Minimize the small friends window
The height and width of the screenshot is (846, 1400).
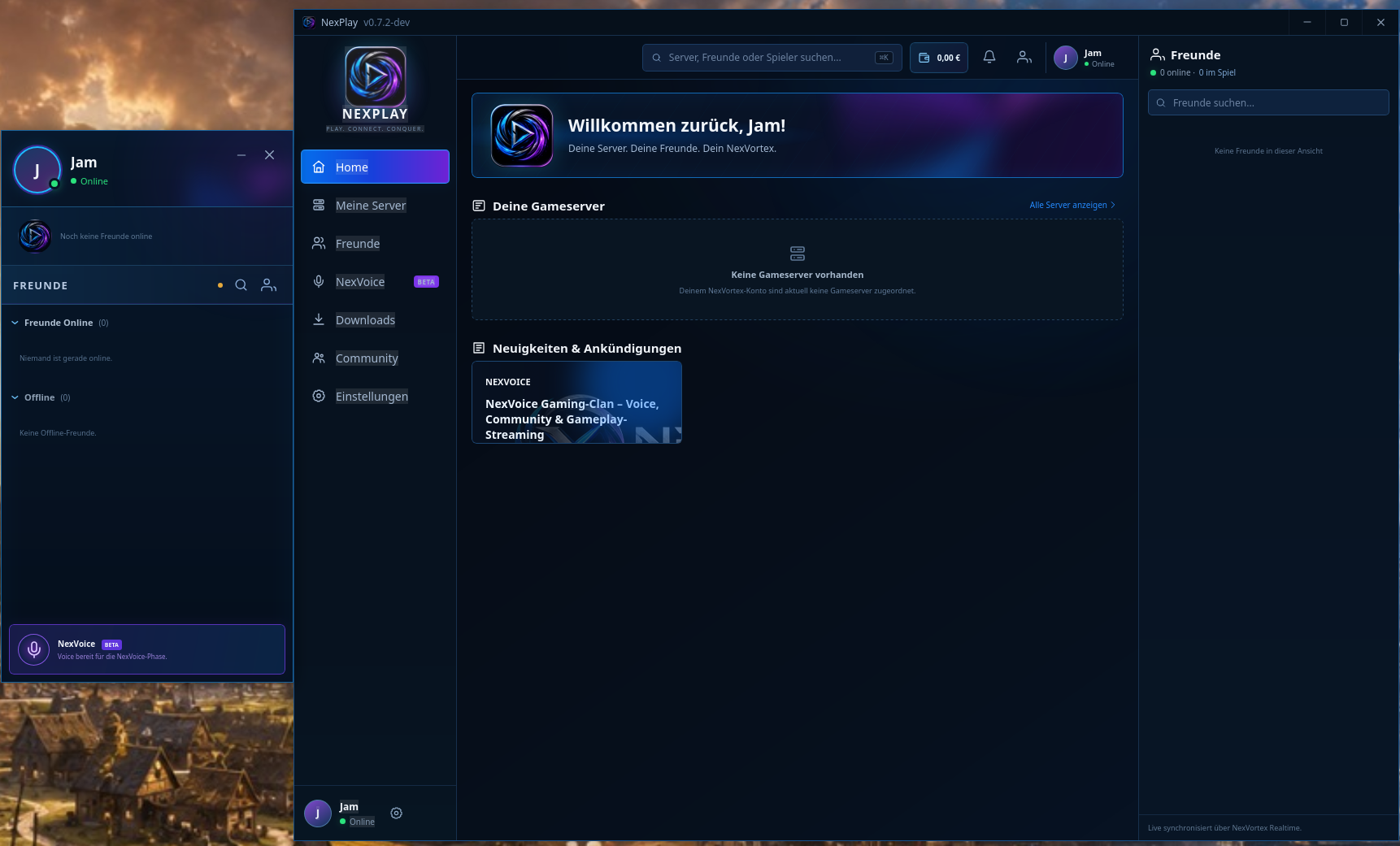point(241,155)
